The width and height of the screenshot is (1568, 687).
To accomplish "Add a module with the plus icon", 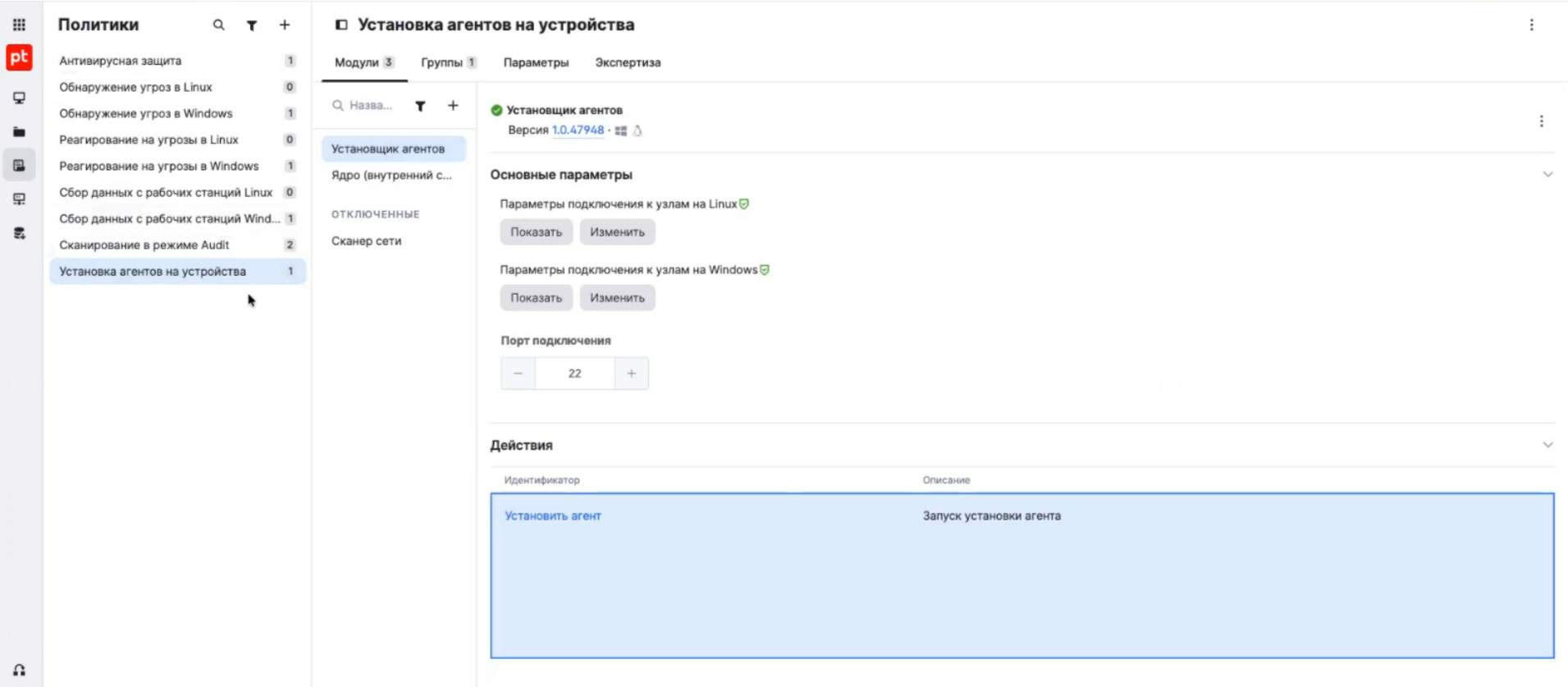I will pyautogui.click(x=453, y=105).
